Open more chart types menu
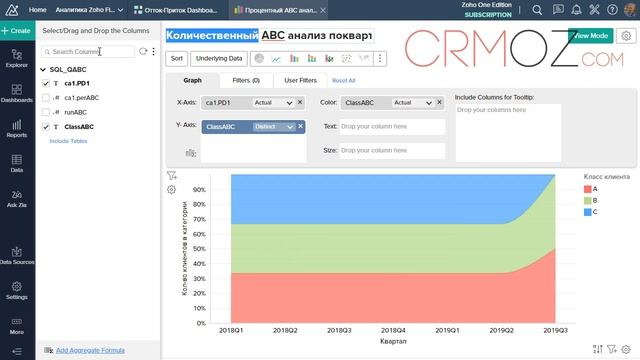 pos(380,59)
